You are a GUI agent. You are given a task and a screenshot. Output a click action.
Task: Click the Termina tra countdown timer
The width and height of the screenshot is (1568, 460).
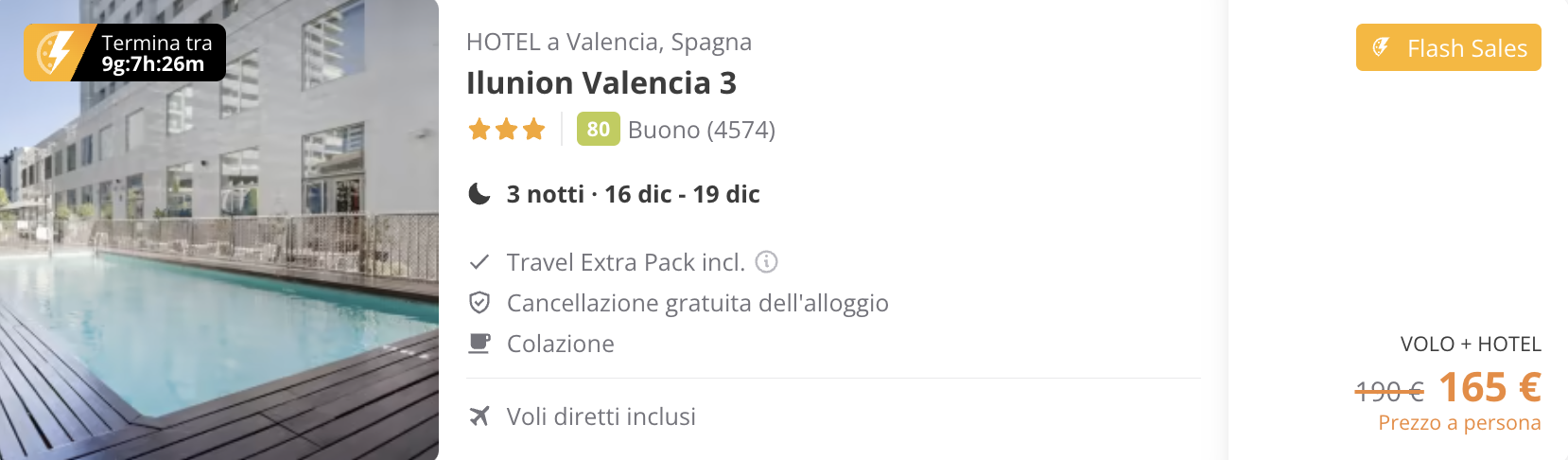[x=125, y=53]
